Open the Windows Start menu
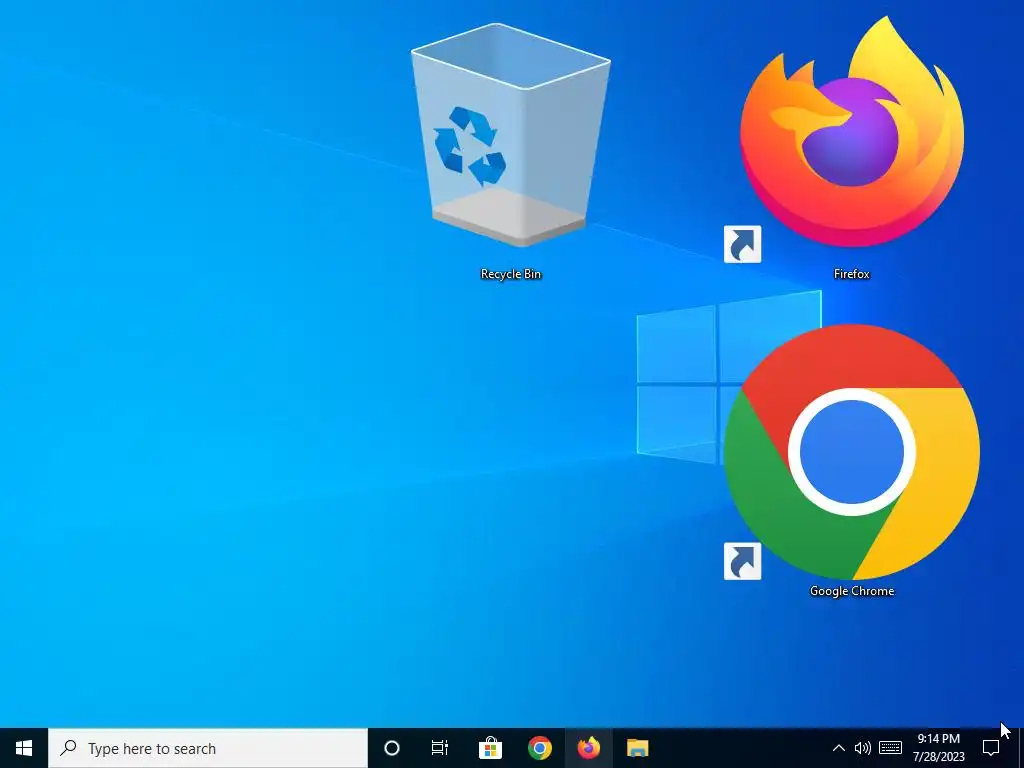This screenshot has height=768, width=1024. 24,748
